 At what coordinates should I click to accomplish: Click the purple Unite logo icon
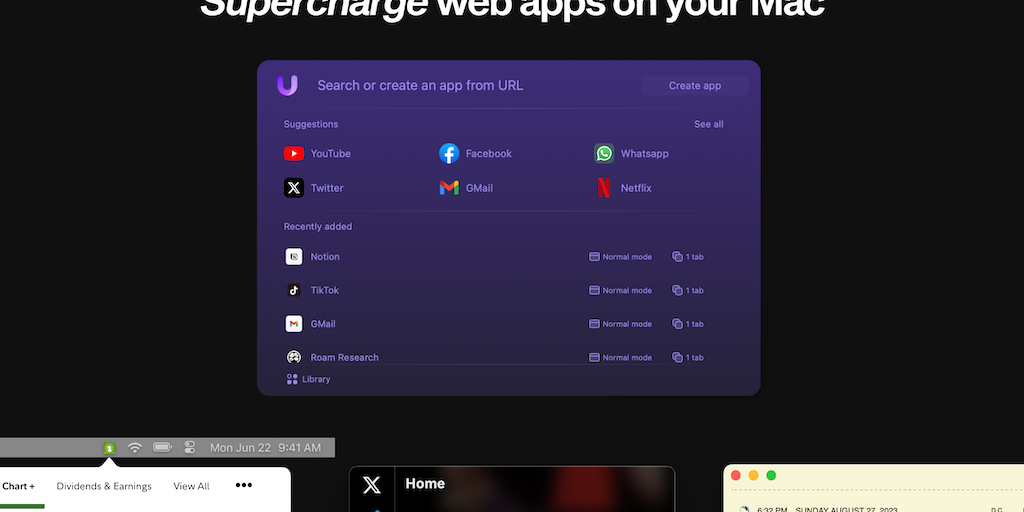pos(287,86)
